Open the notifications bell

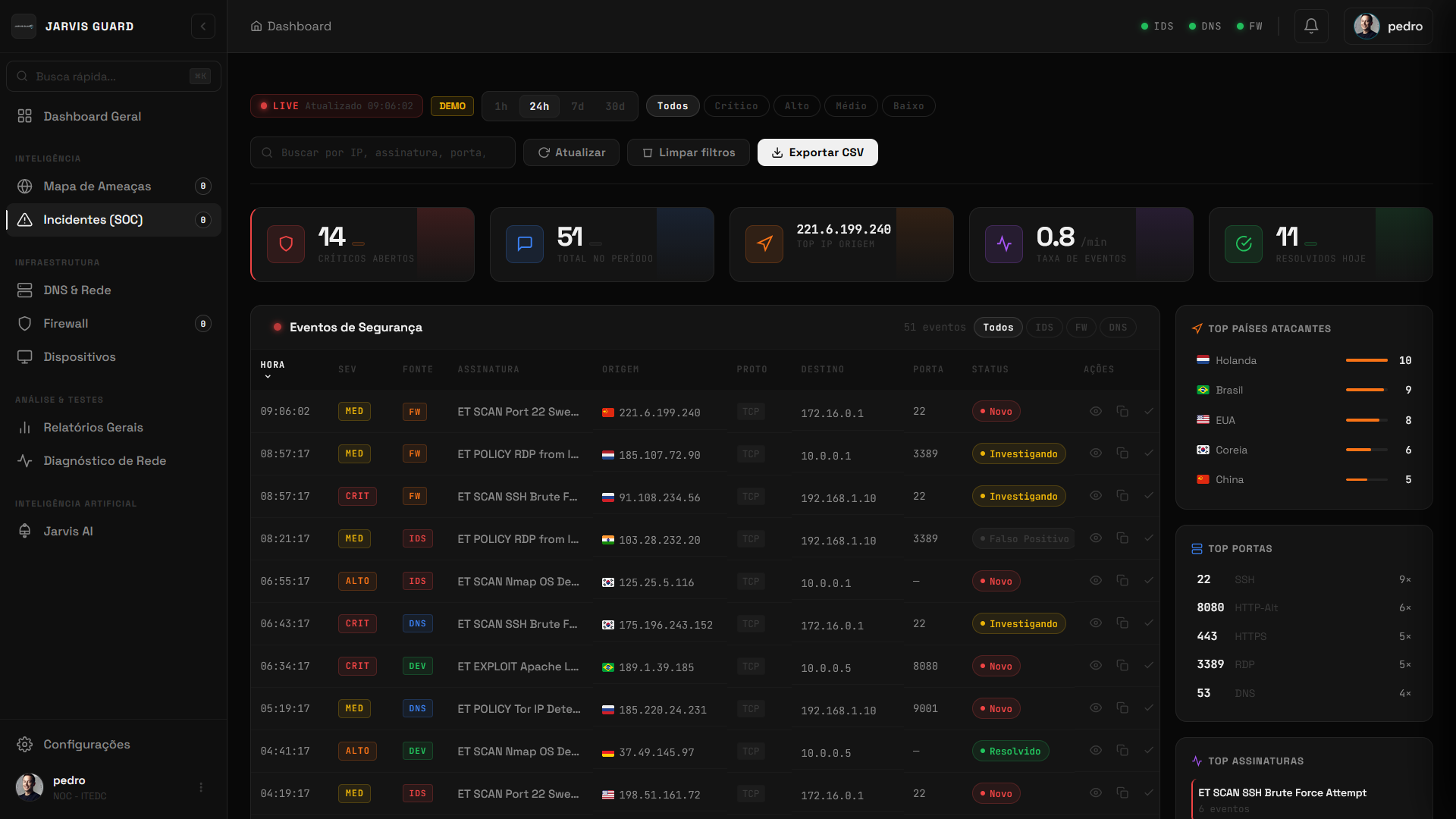coord(1310,27)
